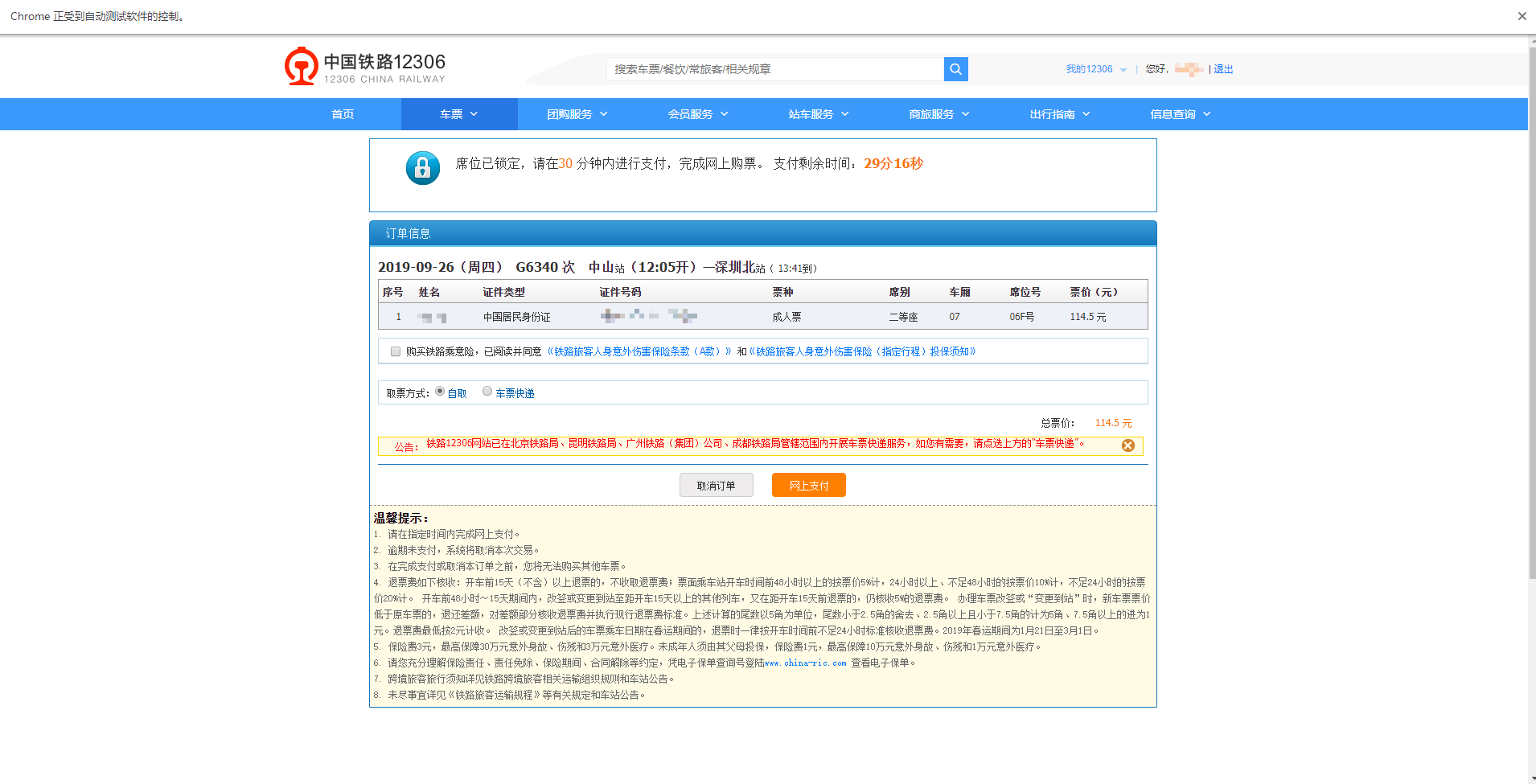The height and width of the screenshot is (784, 1536).
Task: Go to 首页 home tab
Action: click(x=343, y=114)
